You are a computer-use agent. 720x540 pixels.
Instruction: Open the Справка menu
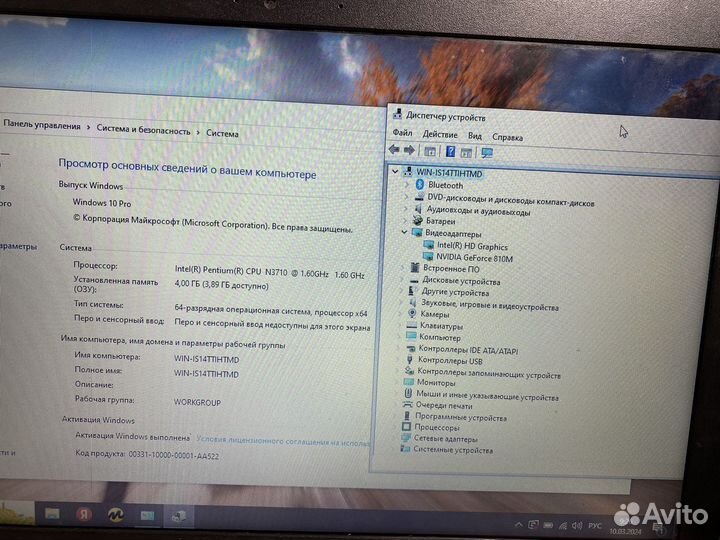(x=507, y=137)
